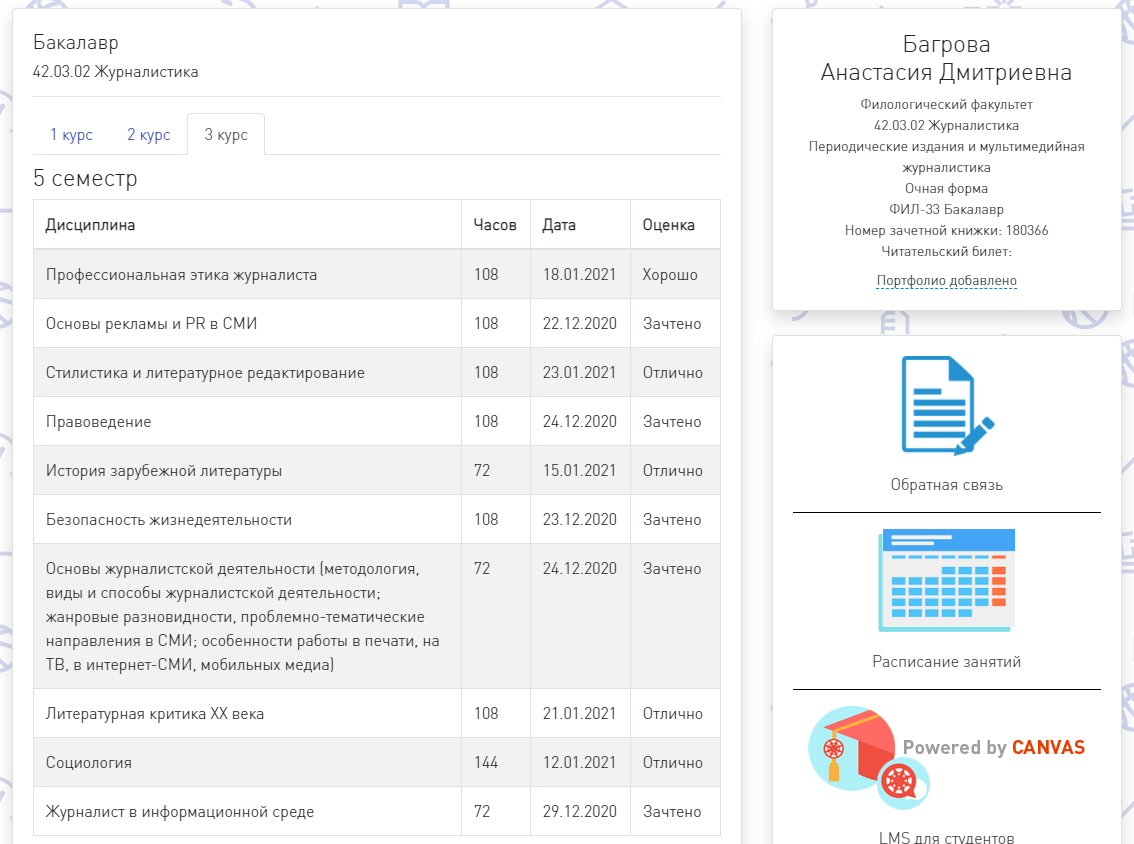
Task: Click the Оценка column header
Action: click(x=669, y=225)
